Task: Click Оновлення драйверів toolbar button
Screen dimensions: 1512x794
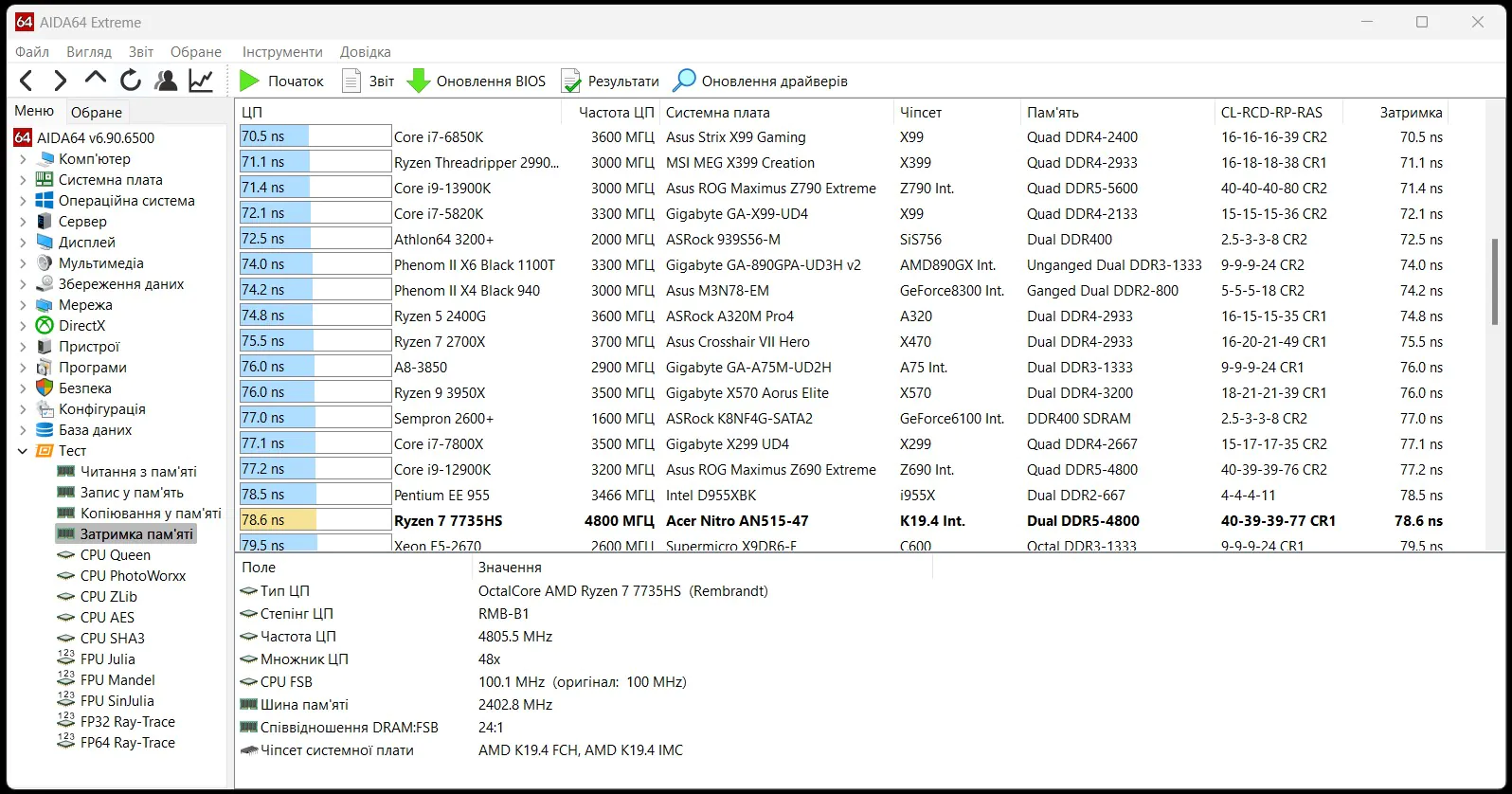Action: click(x=760, y=81)
